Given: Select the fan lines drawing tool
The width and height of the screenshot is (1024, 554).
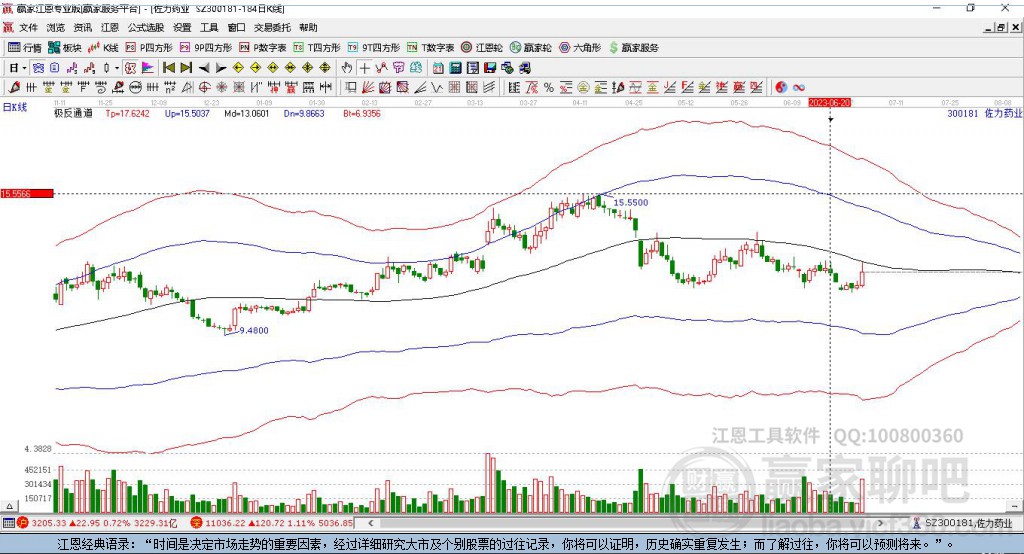Looking at the screenshot, I should click(367, 87).
